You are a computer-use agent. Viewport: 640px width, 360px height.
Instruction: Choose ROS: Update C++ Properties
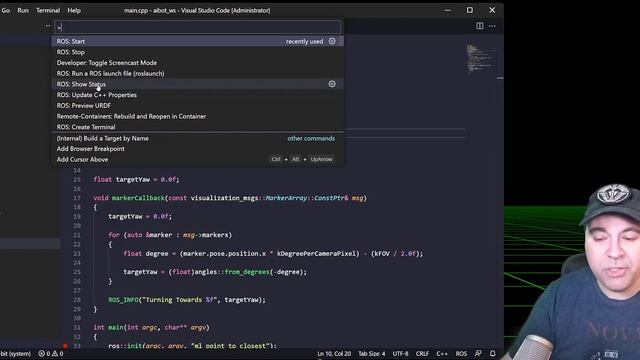coord(198,95)
